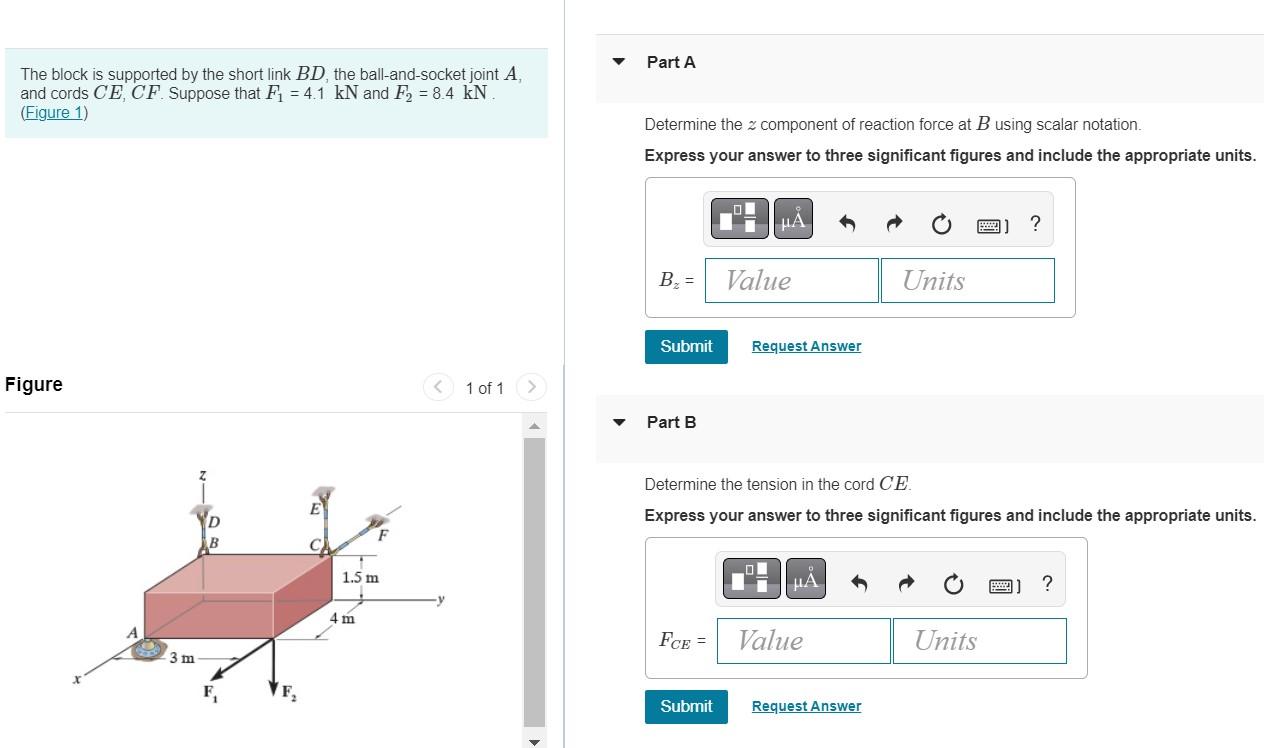
Task: Open help via the question mark in Part B
Action: pyautogui.click(x=1047, y=584)
